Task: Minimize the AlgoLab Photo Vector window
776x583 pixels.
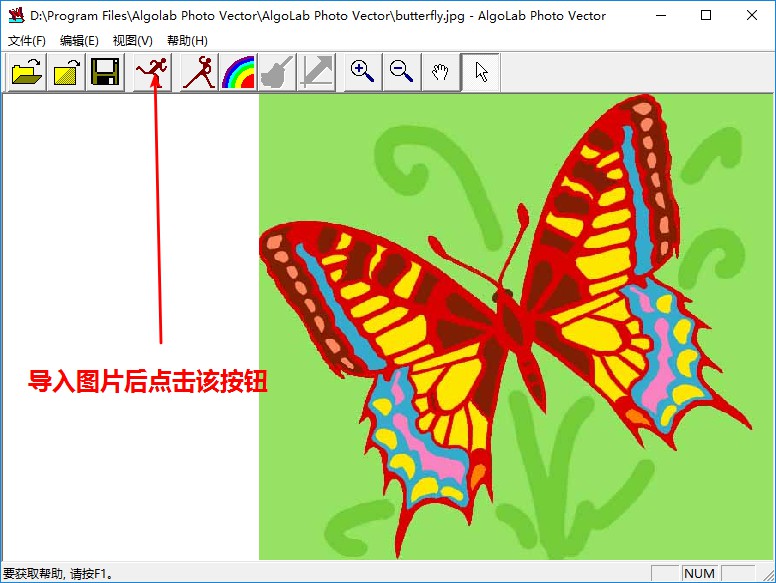Action: [661, 15]
